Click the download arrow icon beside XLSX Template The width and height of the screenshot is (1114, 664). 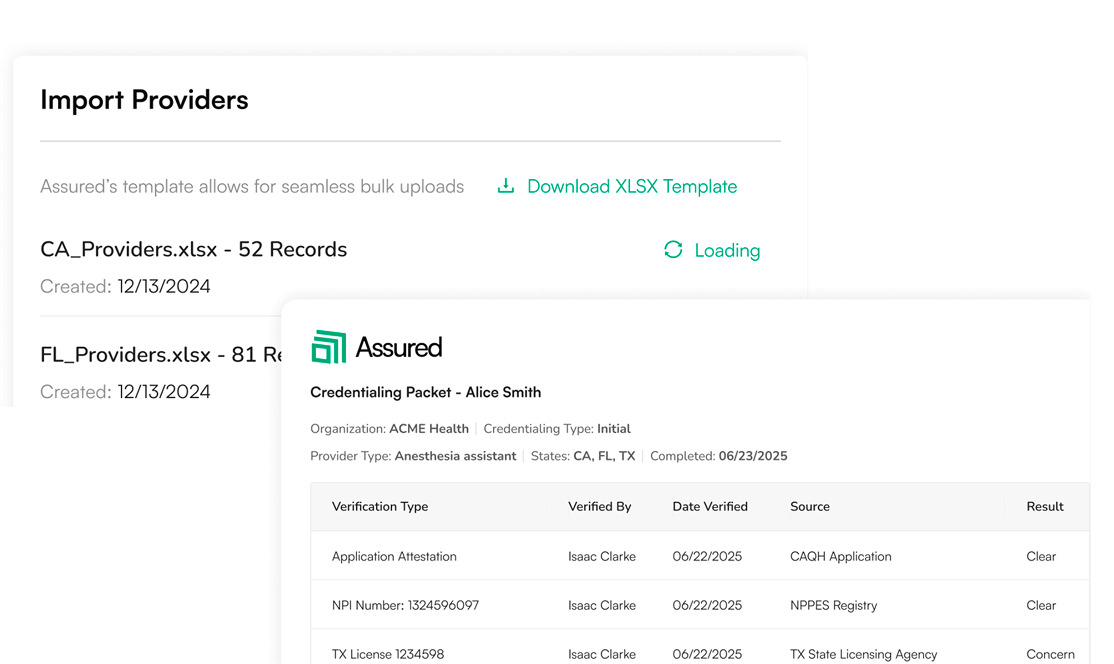pyautogui.click(x=505, y=186)
